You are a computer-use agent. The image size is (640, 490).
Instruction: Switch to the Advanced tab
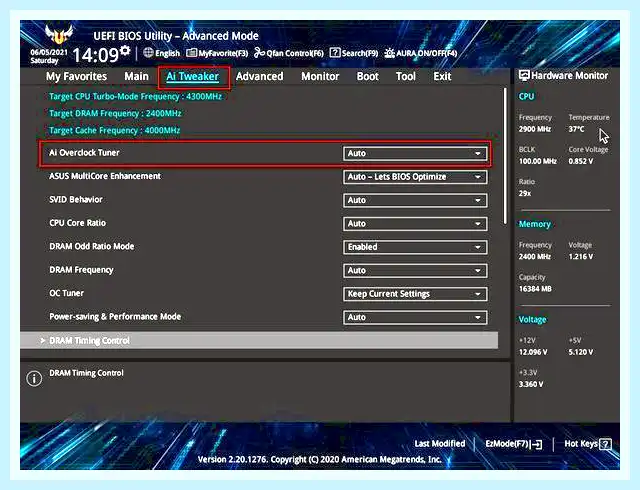pyautogui.click(x=260, y=76)
